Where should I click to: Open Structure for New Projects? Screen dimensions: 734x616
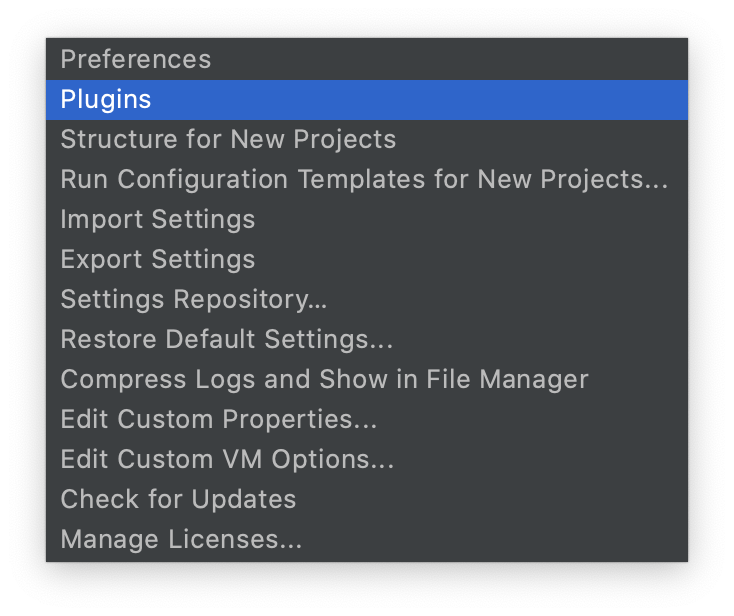pyautogui.click(x=228, y=139)
